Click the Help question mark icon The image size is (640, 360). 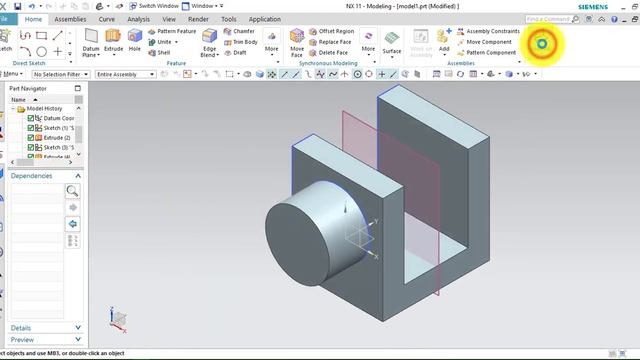pyautogui.click(x=614, y=19)
